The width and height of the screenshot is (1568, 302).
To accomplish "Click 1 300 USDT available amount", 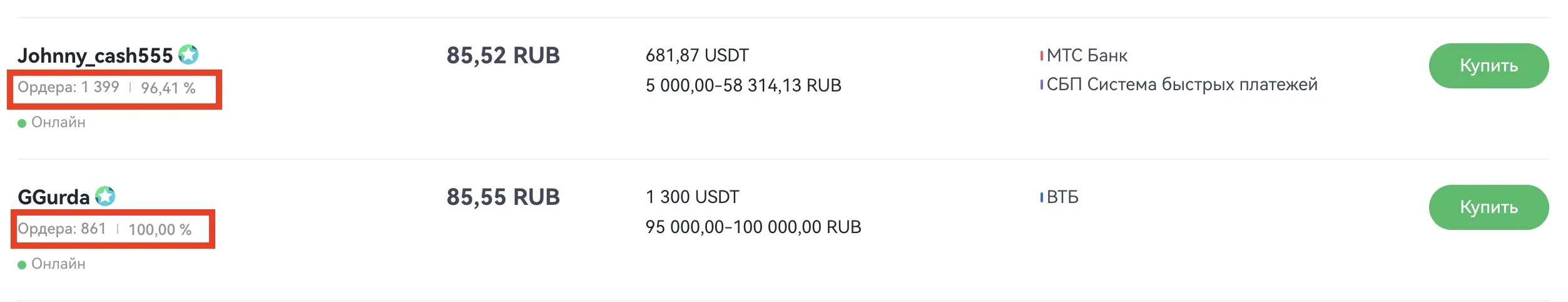I will (x=692, y=197).
